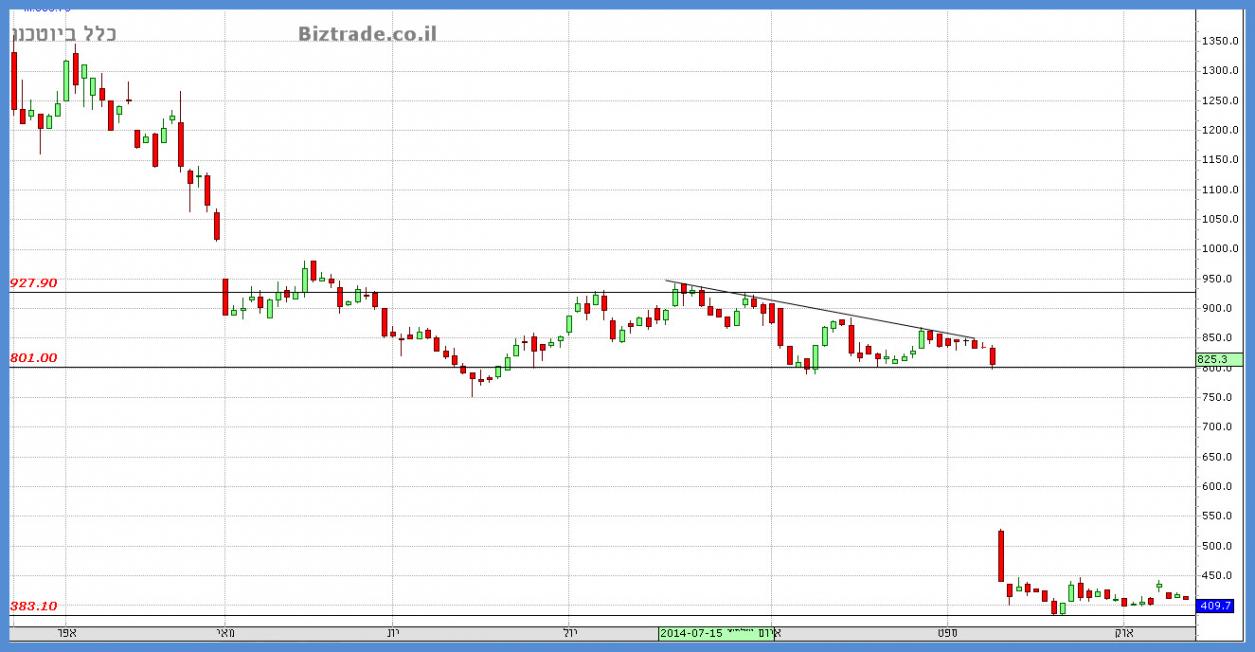Click the blue 409.7 last-price marker
Image resolution: width=1255 pixels, height=652 pixels.
(1218, 605)
